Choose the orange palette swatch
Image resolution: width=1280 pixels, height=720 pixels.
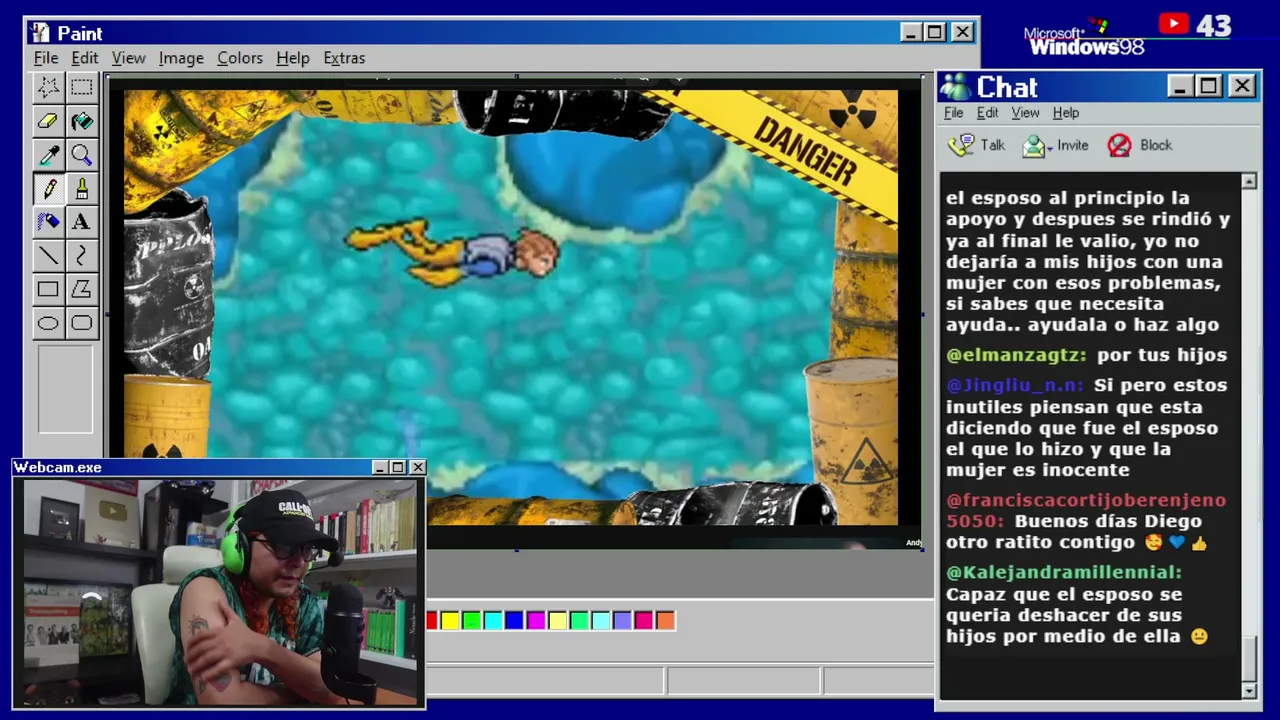(x=665, y=621)
